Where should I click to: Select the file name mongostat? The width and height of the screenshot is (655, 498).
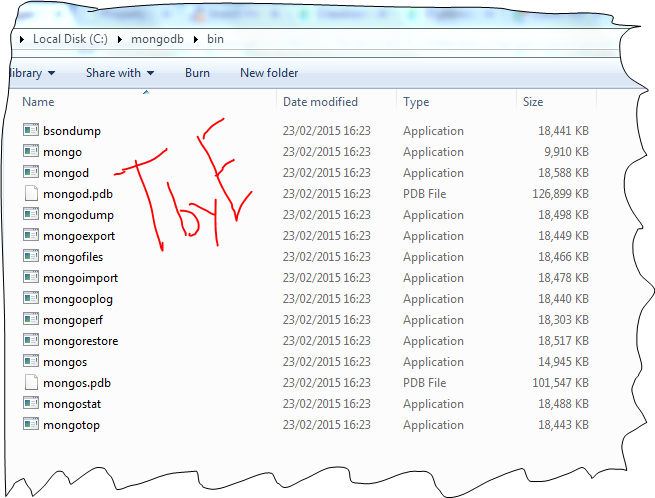click(x=72, y=404)
